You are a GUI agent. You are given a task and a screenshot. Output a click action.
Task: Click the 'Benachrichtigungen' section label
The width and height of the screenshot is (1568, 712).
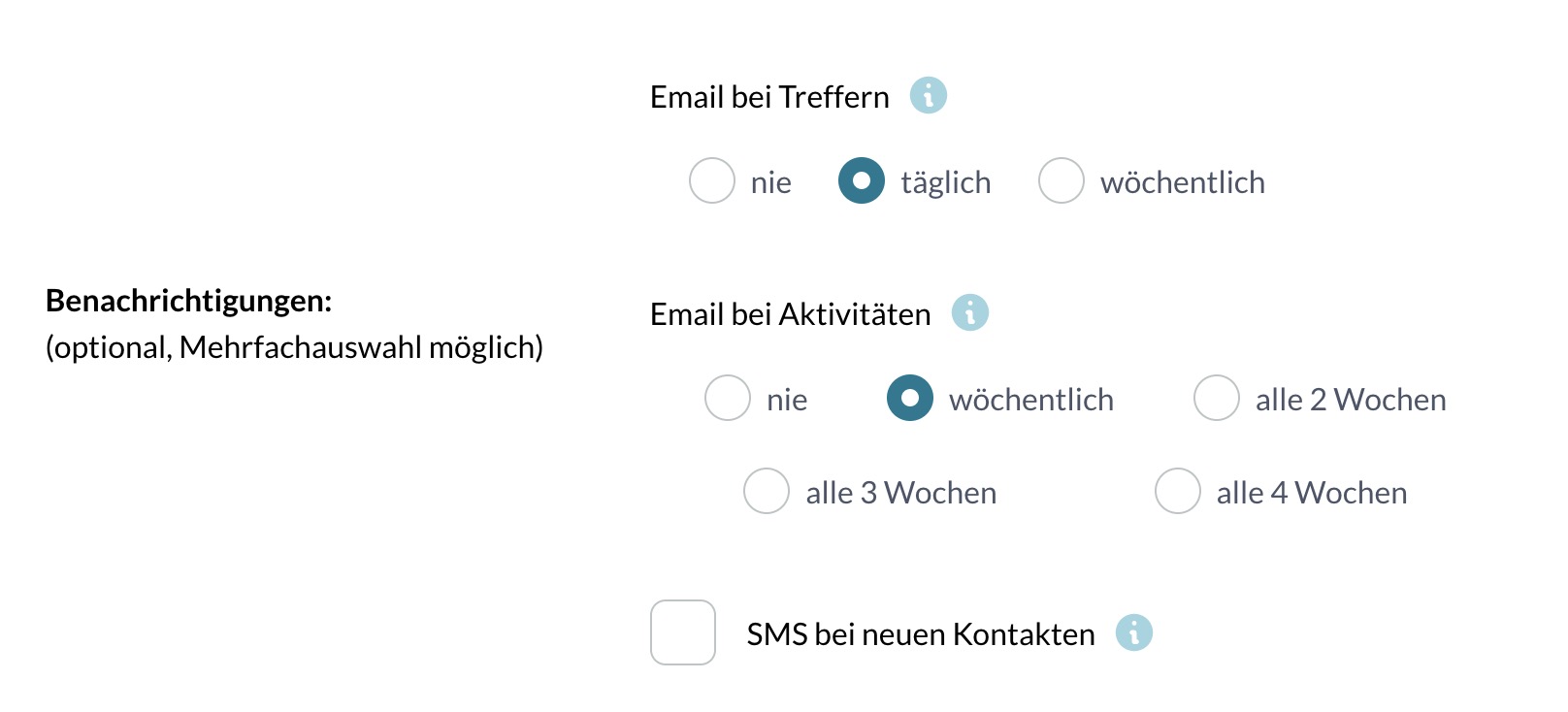[190, 301]
